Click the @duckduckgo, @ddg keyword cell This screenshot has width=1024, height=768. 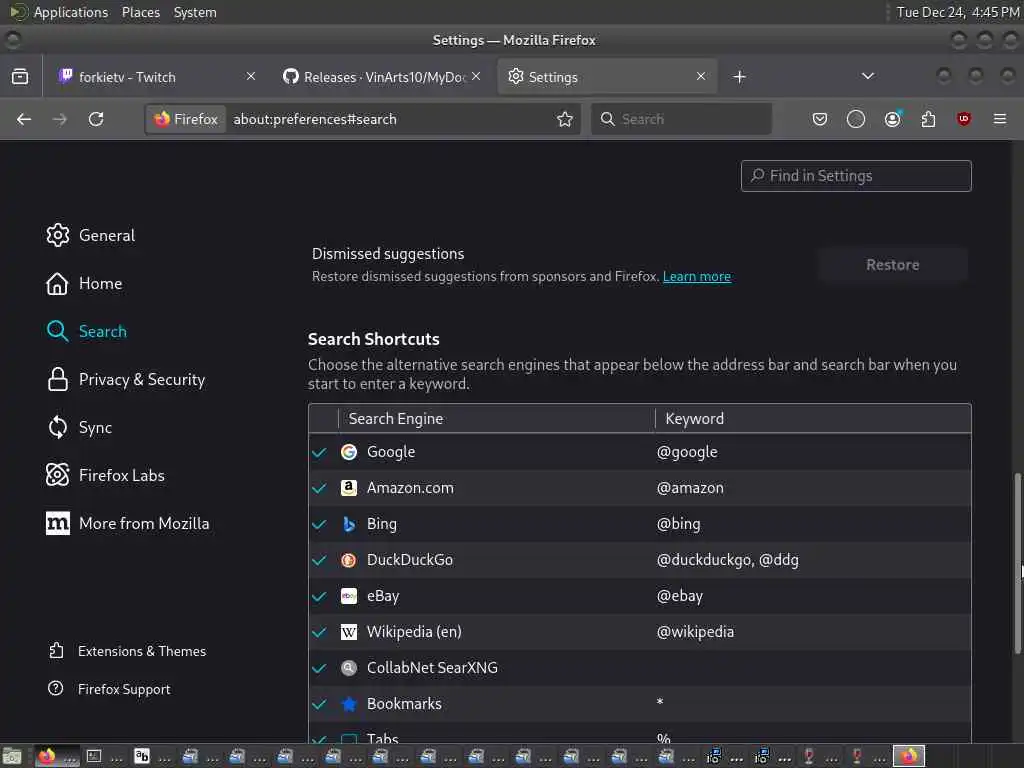(728, 560)
